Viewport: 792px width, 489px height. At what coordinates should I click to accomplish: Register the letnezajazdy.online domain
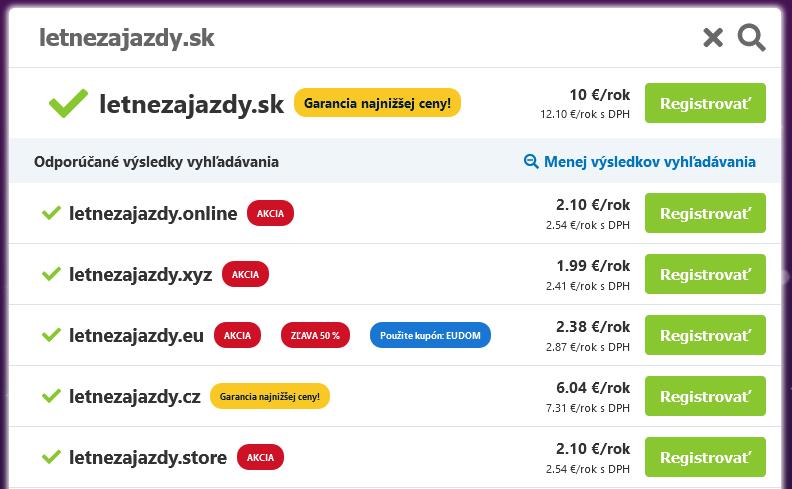[x=705, y=213]
